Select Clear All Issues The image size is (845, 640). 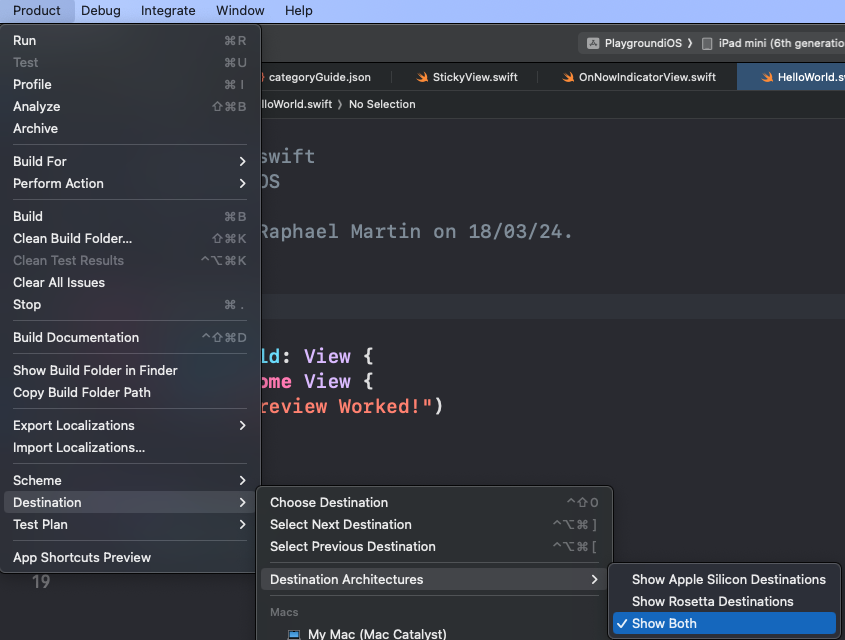130,282
